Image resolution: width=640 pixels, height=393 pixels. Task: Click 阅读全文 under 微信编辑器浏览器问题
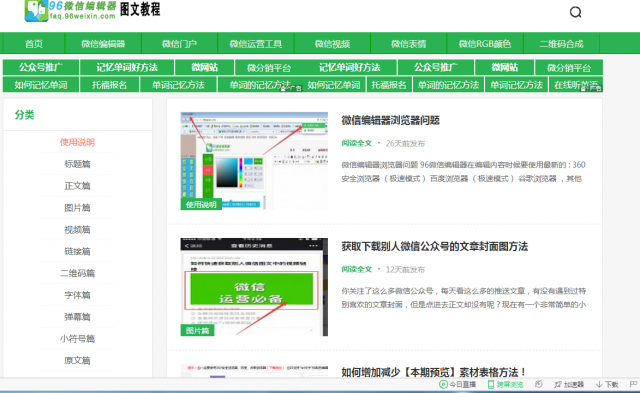coord(357,143)
